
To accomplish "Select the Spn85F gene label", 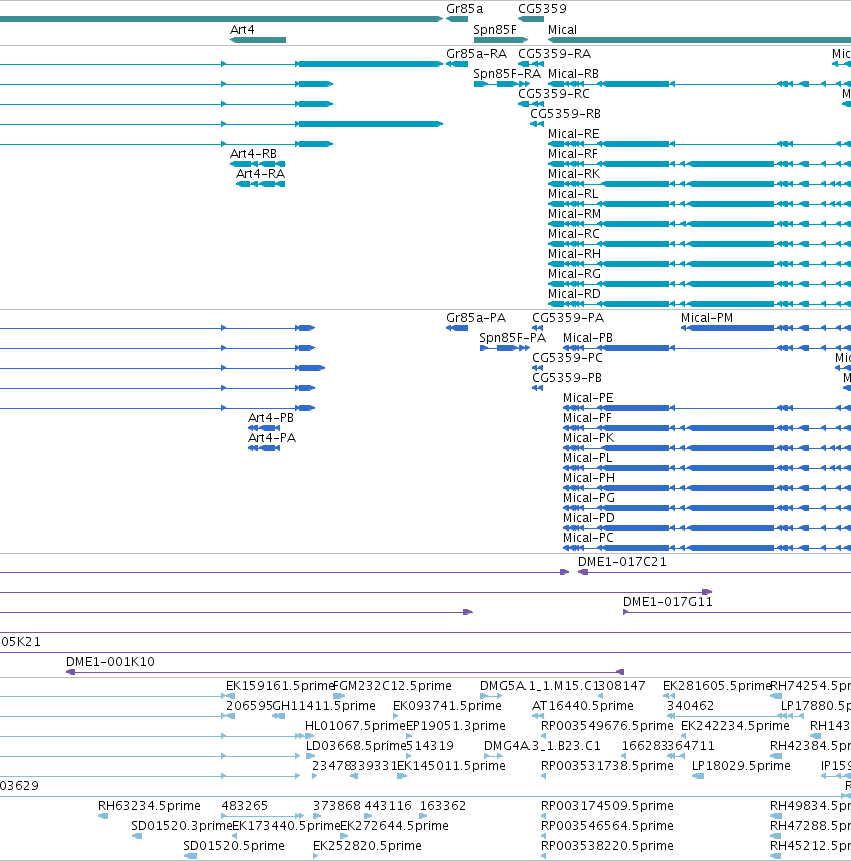I will pyautogui.click(x=495, y=30).
